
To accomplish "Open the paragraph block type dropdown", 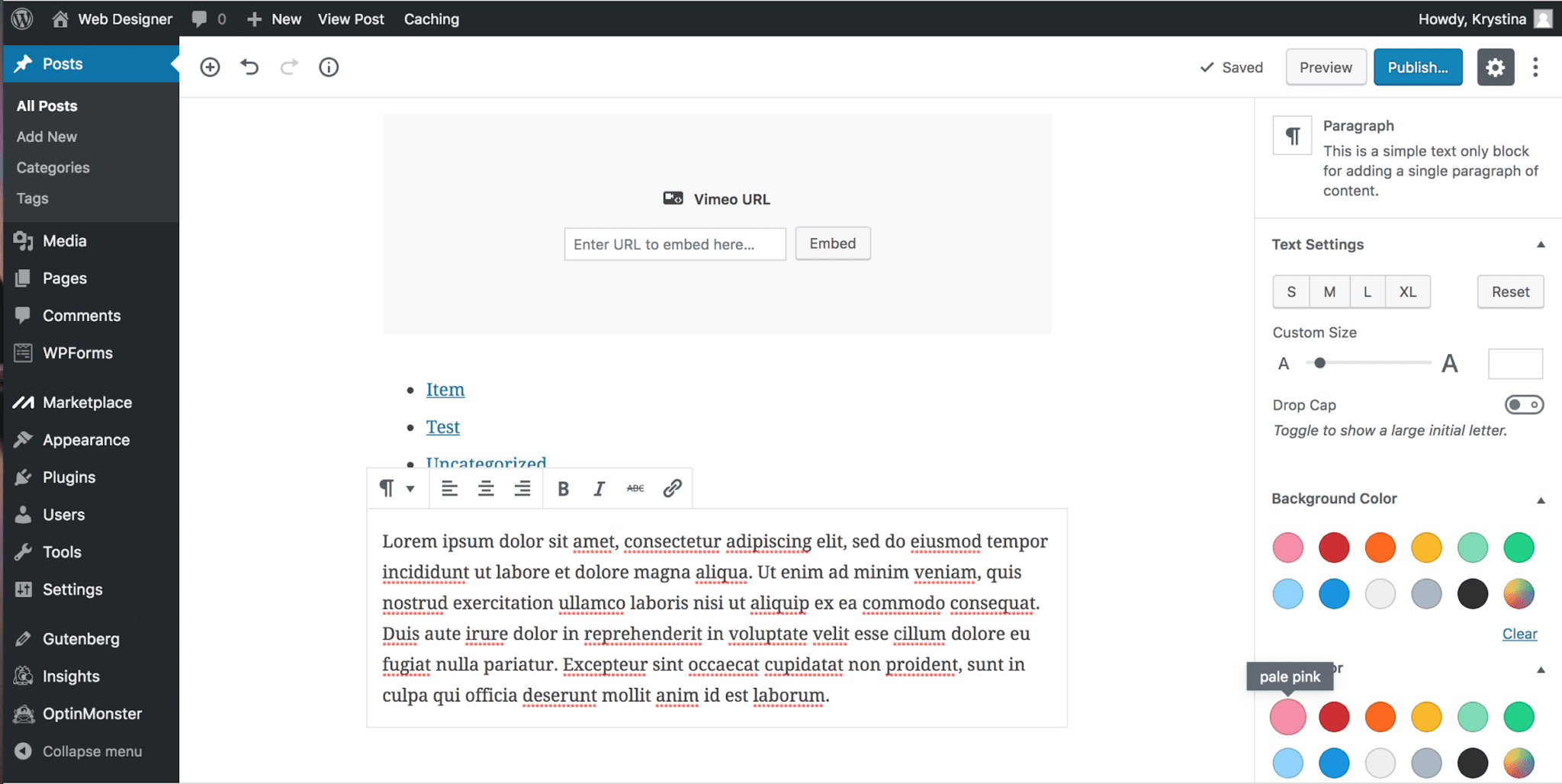I will 396,488.
